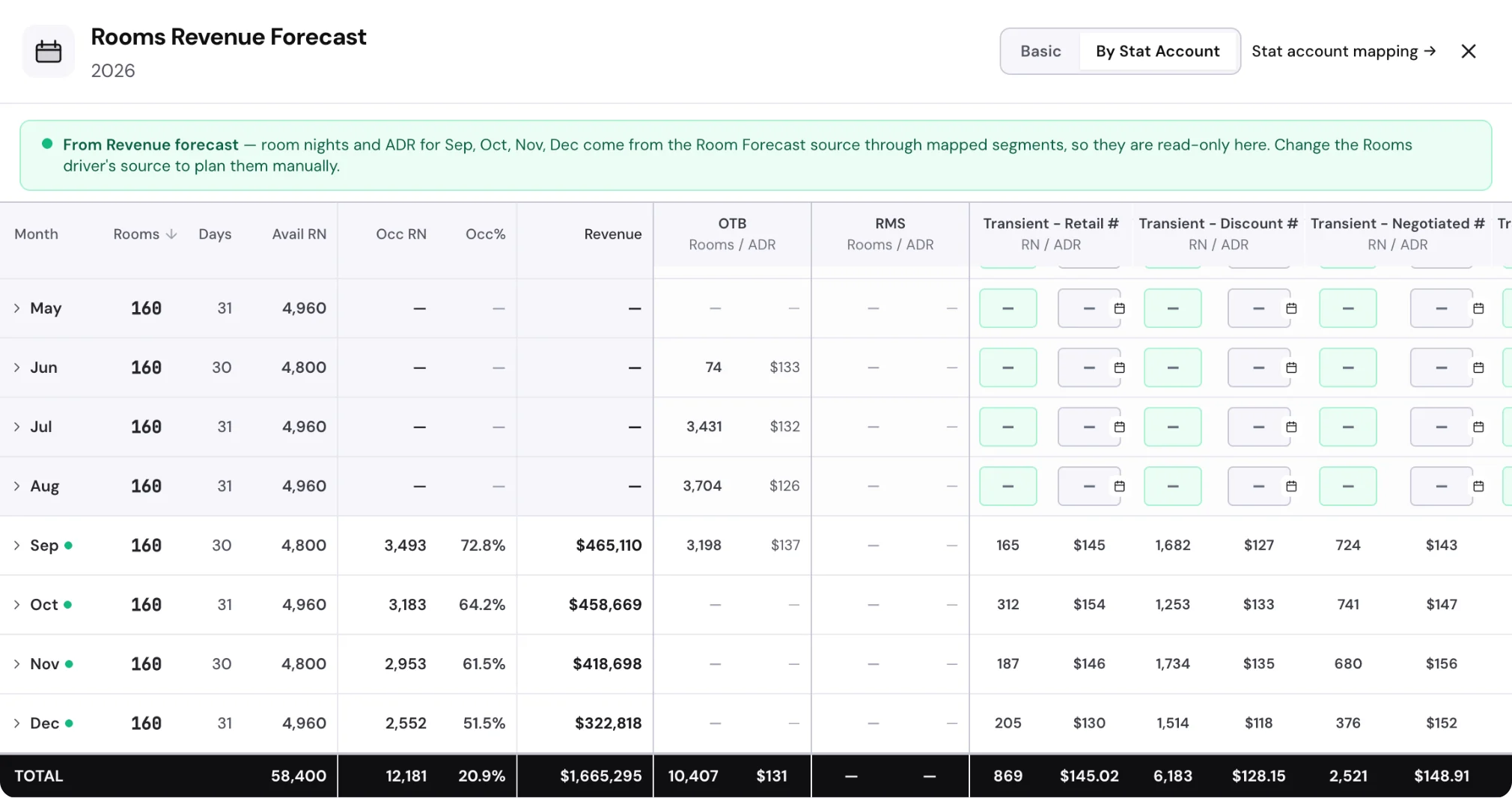Click the green status dot next to Oct
Image resolution: width=1512 pixels, height=798 pixels.
68,604
